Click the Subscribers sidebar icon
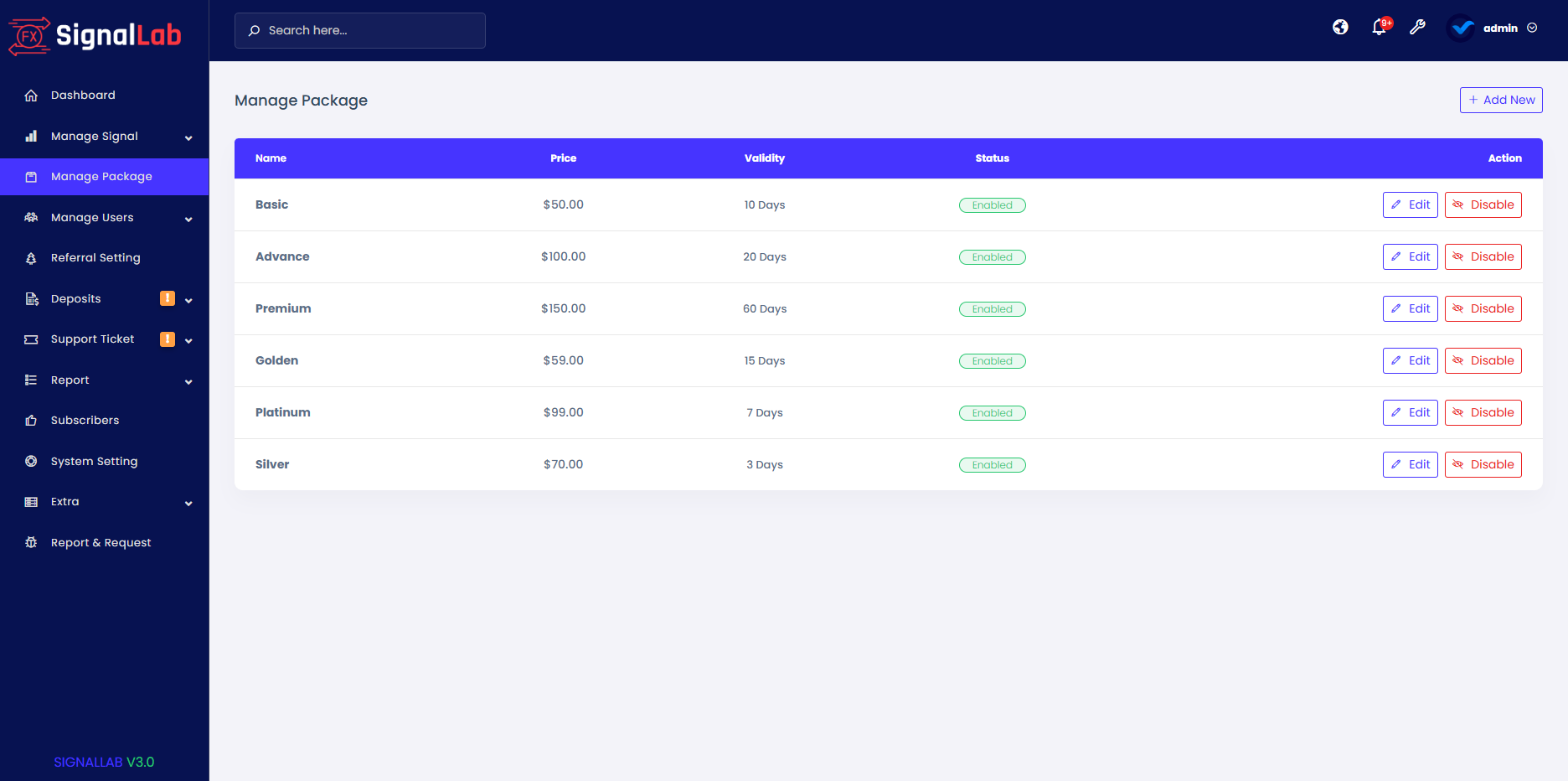The height and width of the screenshot is (781, 1568). click(31, 420)
